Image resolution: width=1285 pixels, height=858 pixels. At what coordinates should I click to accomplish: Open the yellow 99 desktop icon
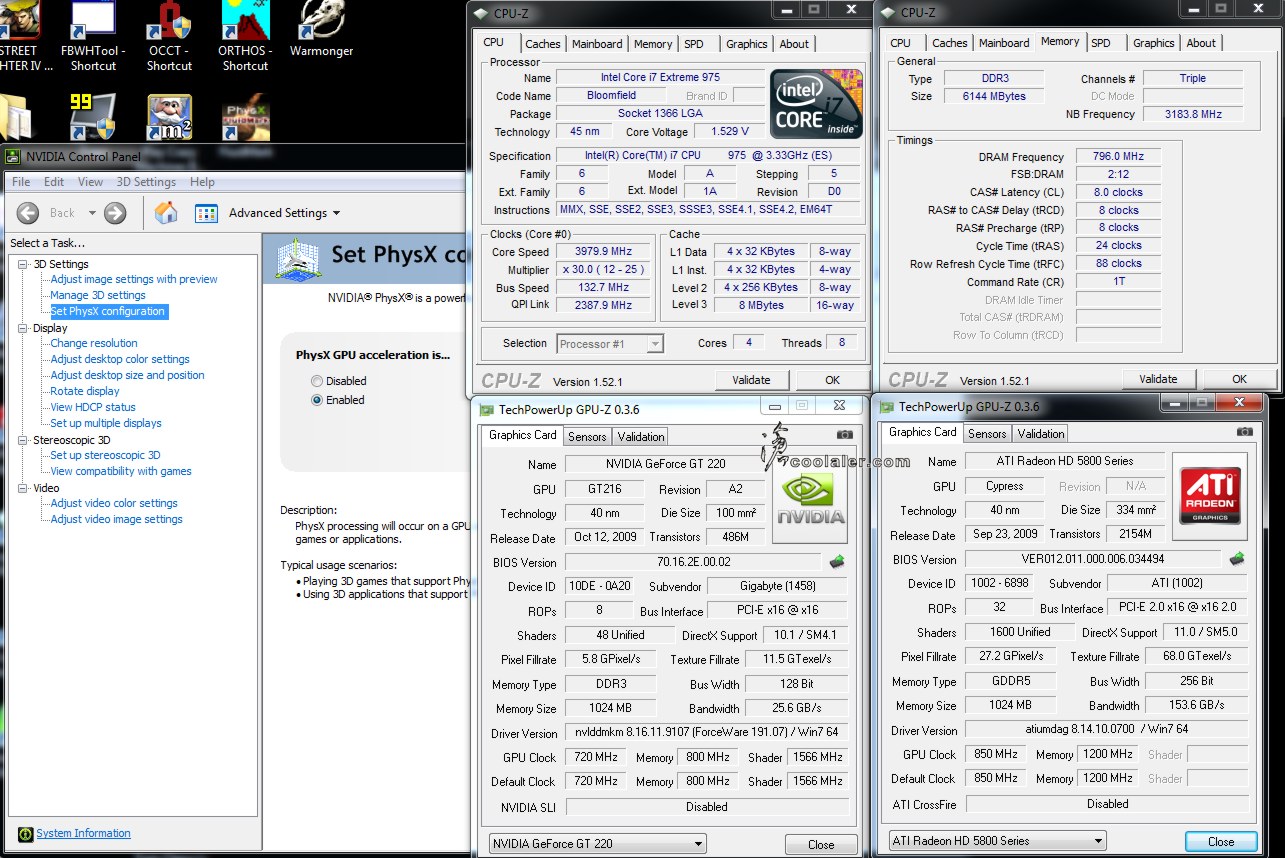93,118
